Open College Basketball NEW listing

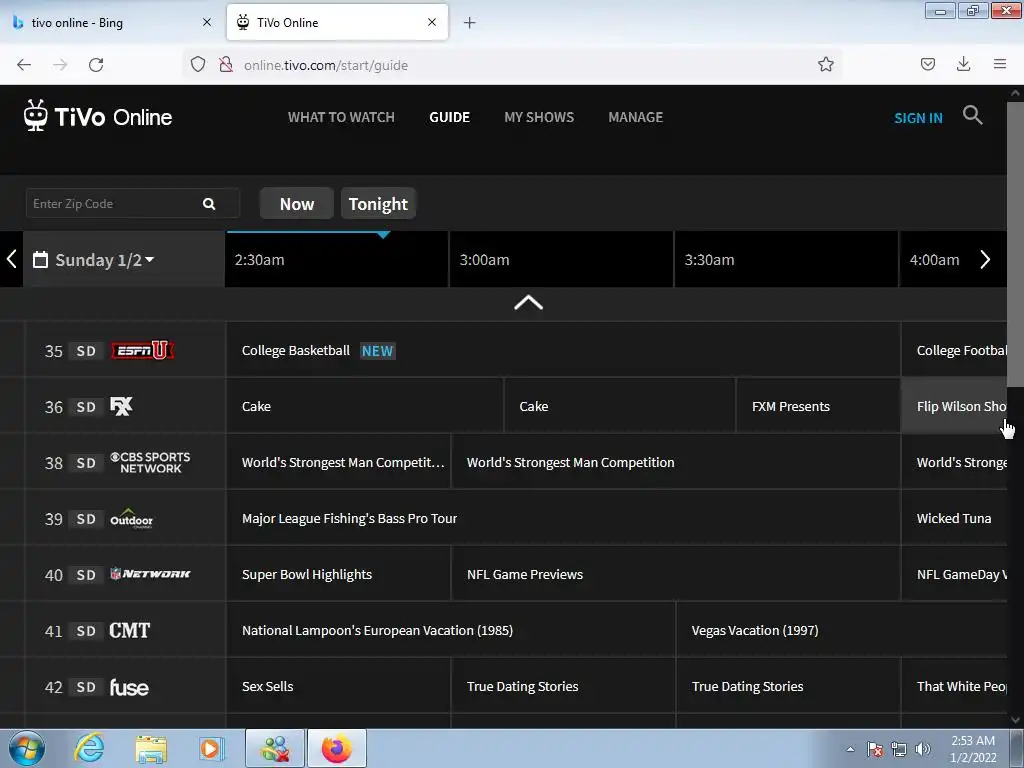pos(563,350)
